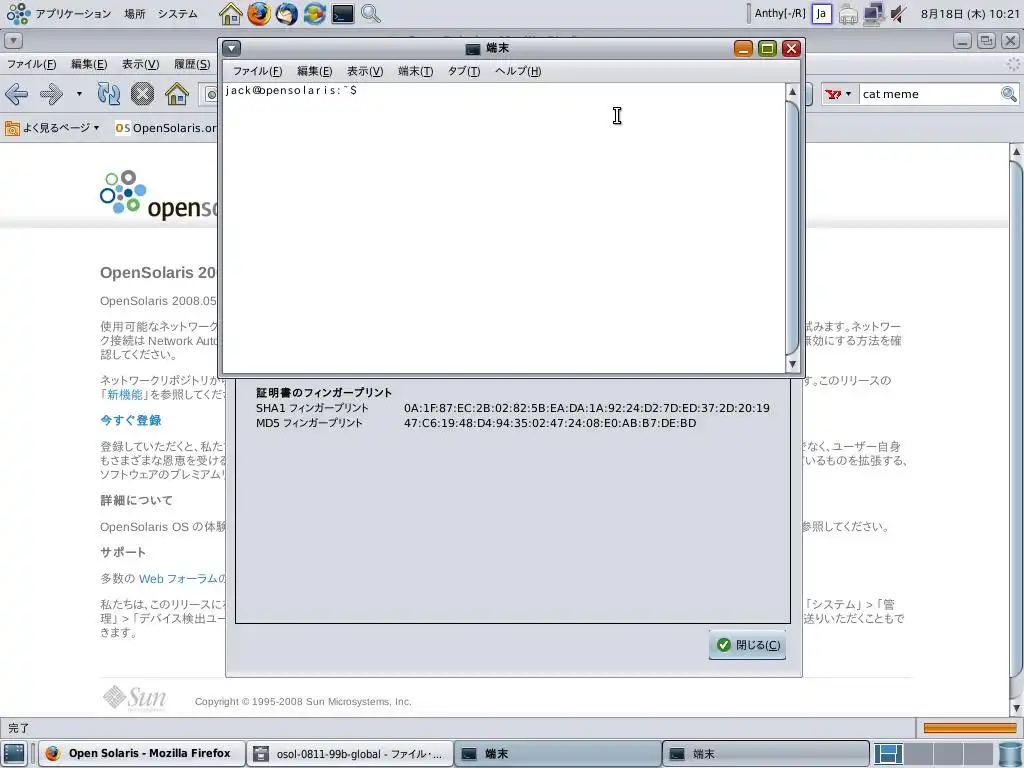
Task: Click the 完了 status bar text
Action: [x=18, y=728]
